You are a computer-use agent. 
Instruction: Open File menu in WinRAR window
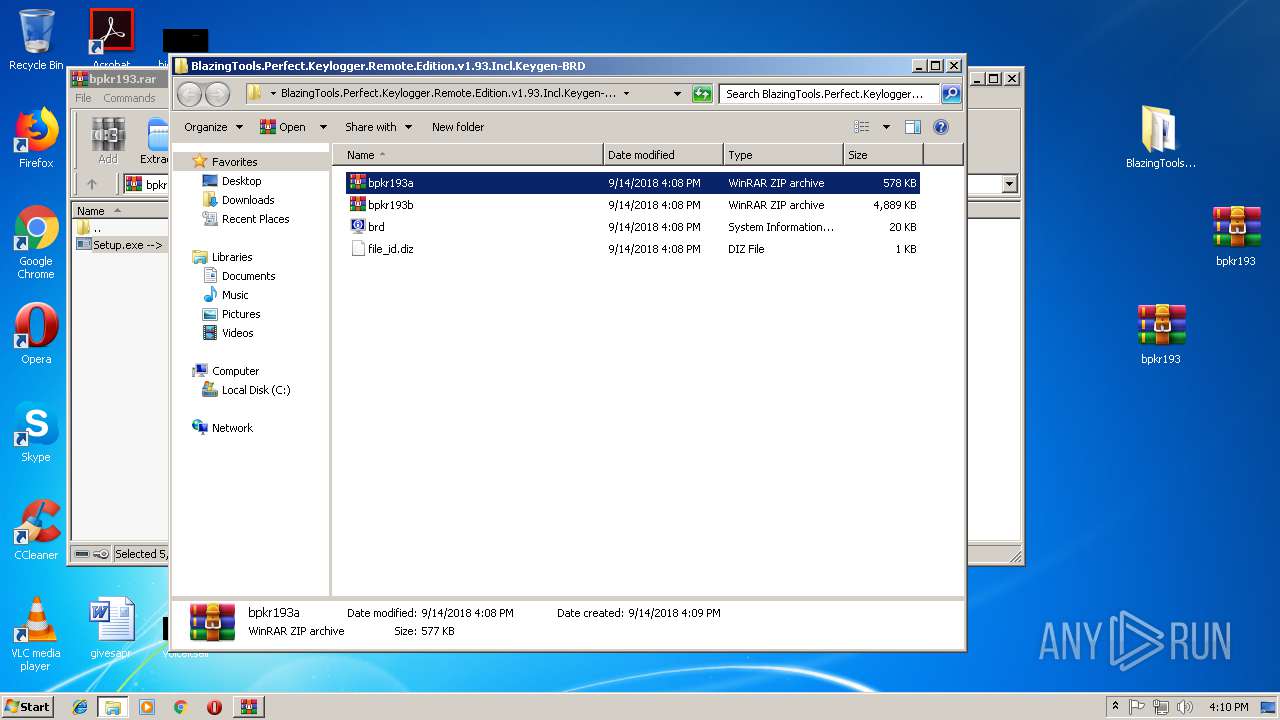click(83, 98)
